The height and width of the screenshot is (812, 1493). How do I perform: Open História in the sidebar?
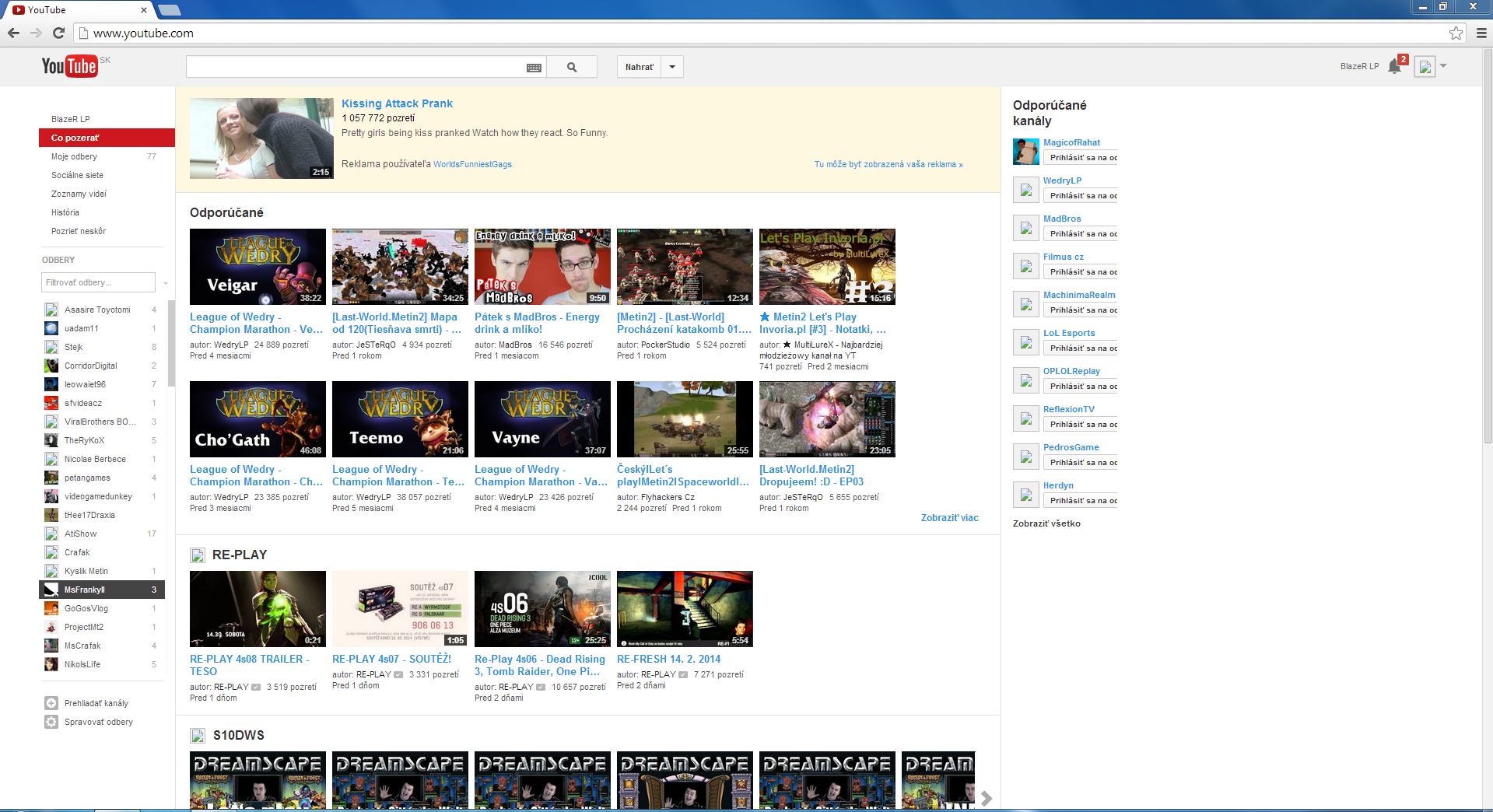[x=65, y=212]
